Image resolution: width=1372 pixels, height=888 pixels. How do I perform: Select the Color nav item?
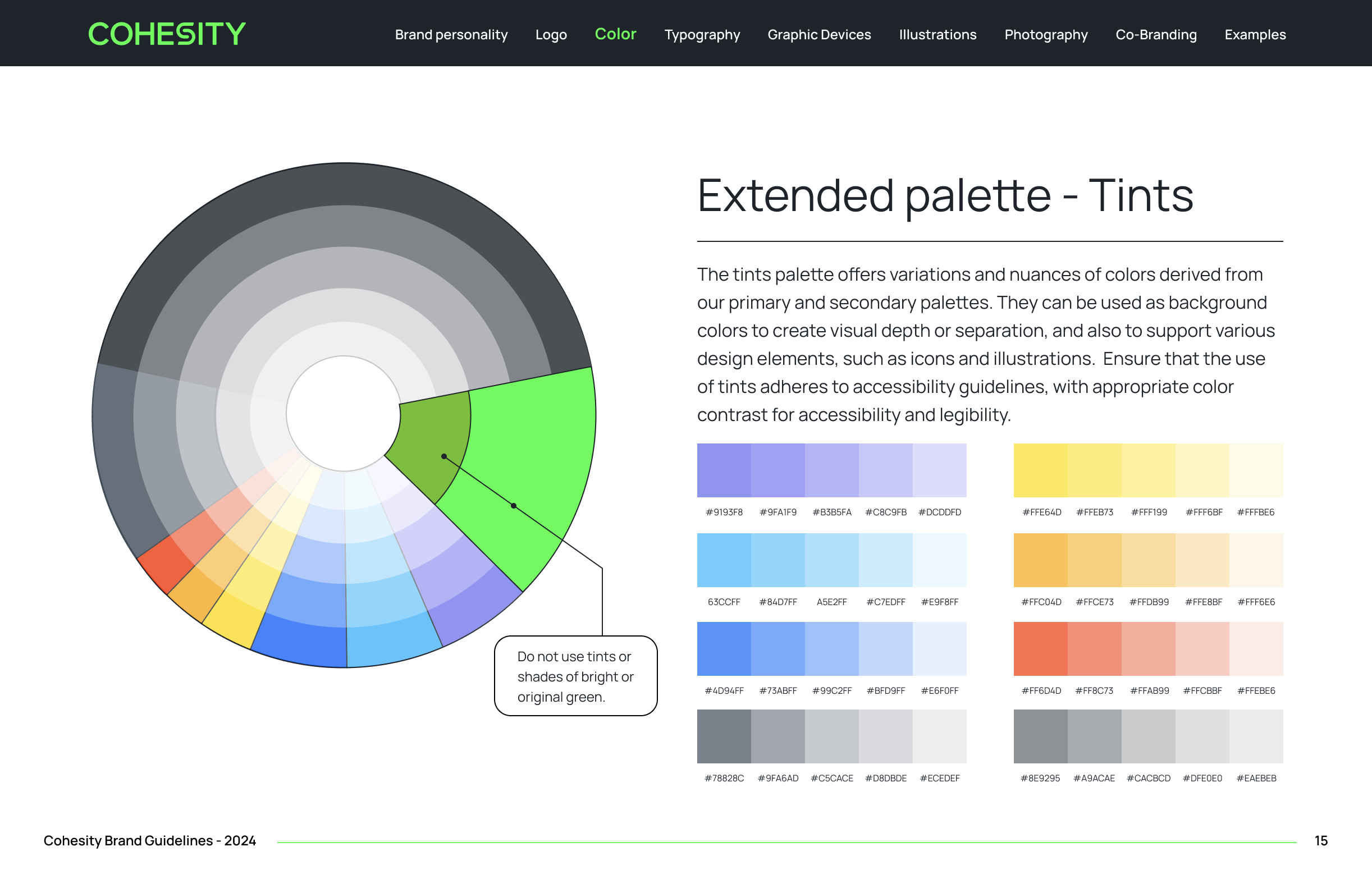(x=615, y=34)
